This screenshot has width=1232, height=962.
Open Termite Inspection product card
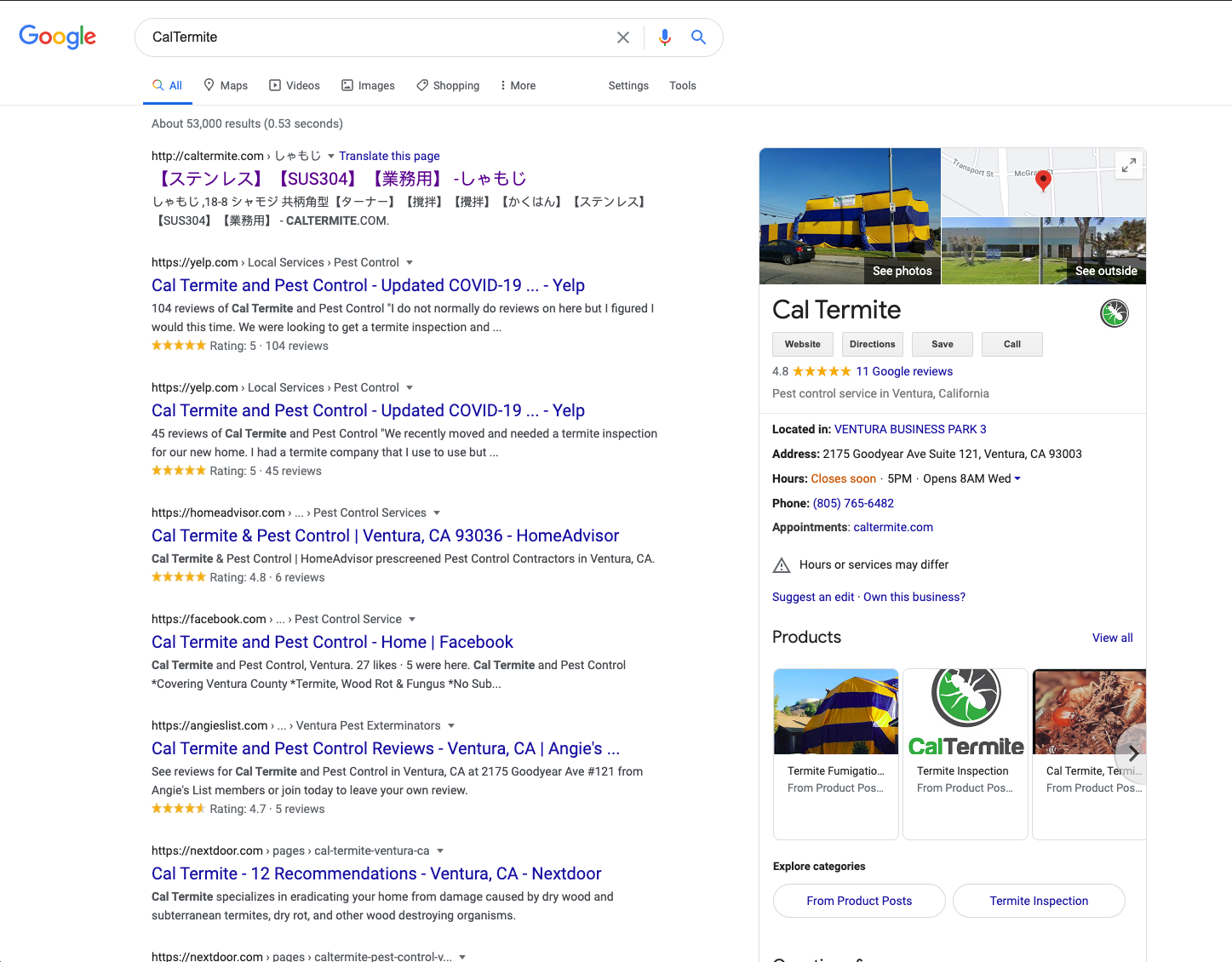966,753
